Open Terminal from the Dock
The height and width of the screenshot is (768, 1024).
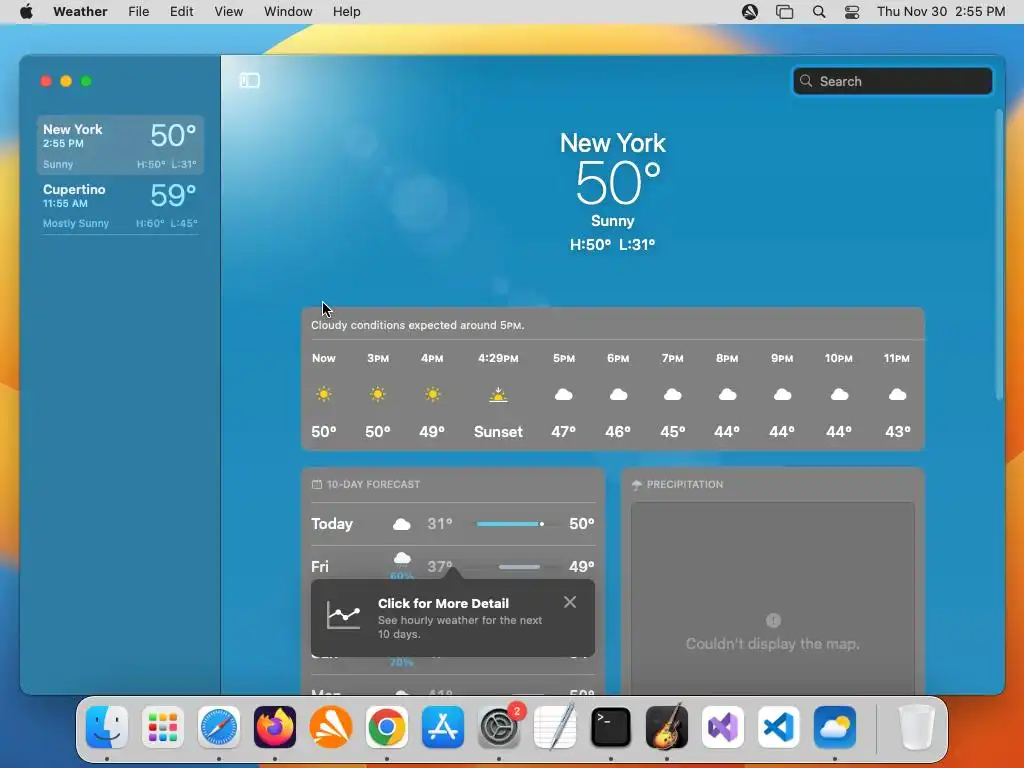coord(611,727)
